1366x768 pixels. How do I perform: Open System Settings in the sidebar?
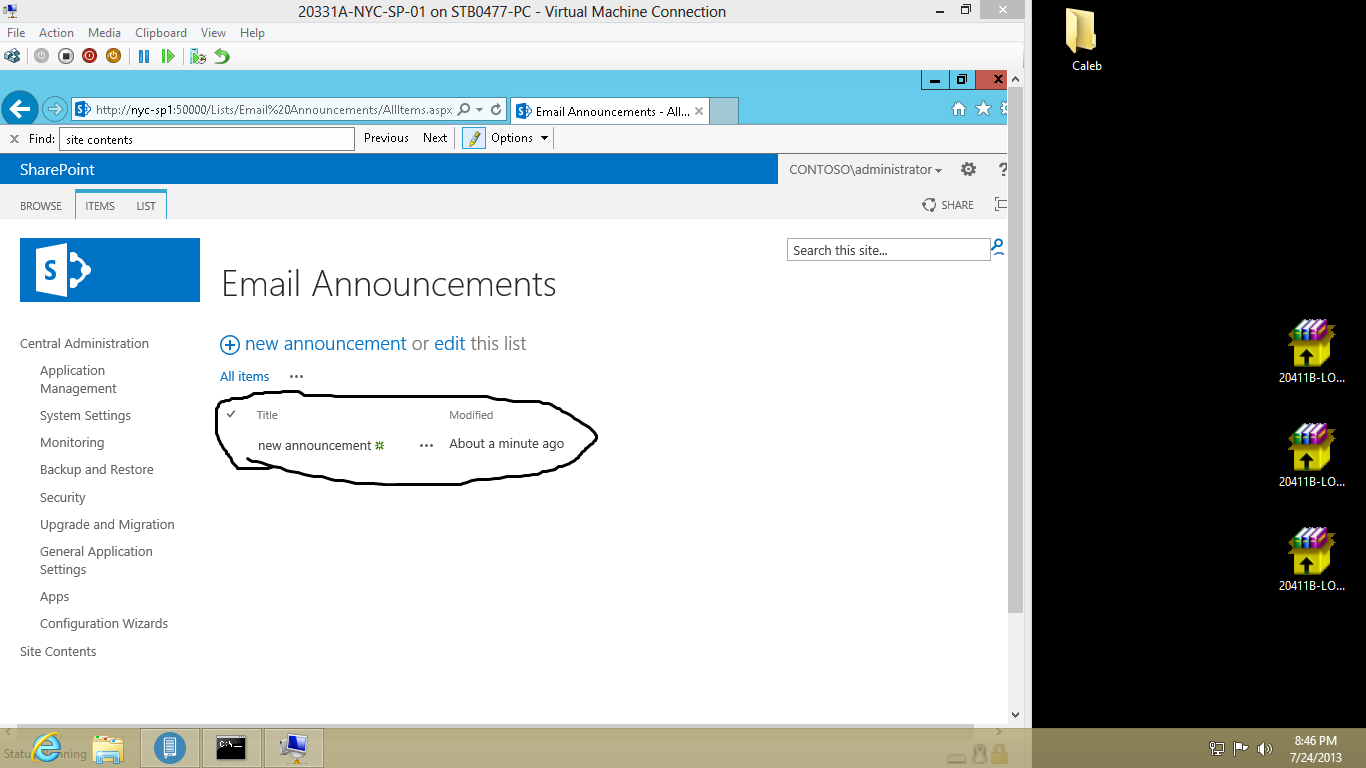pos(85,415)
